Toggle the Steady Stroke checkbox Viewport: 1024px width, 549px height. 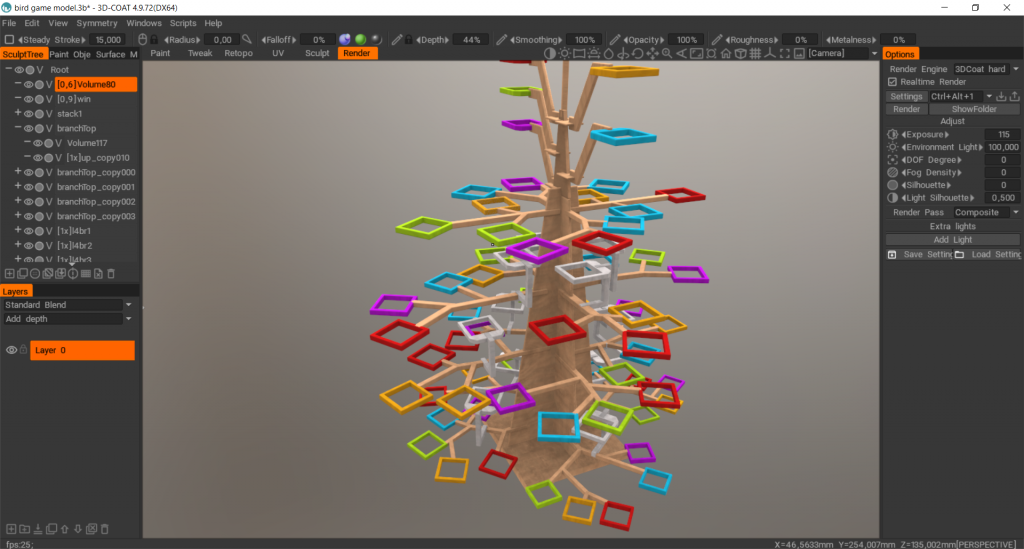(9, 40)
